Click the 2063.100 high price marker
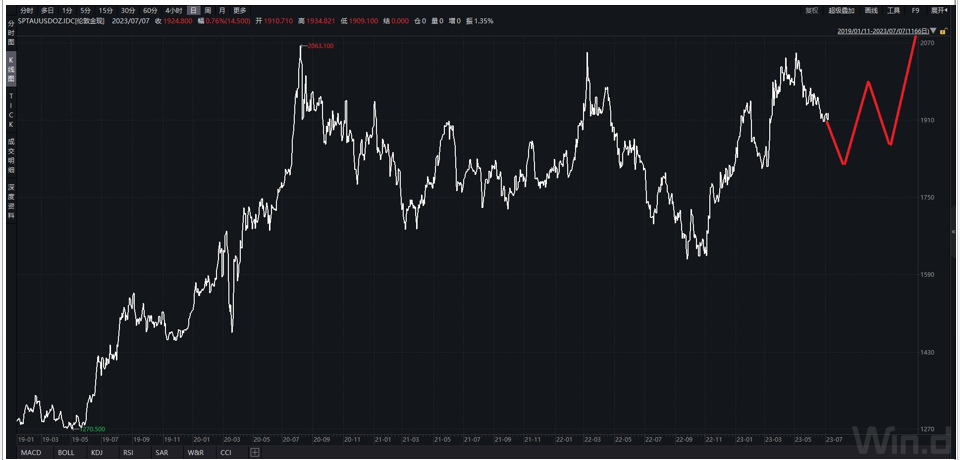The width and height of the screenshot is (960, 460). (x=319, y=46)
